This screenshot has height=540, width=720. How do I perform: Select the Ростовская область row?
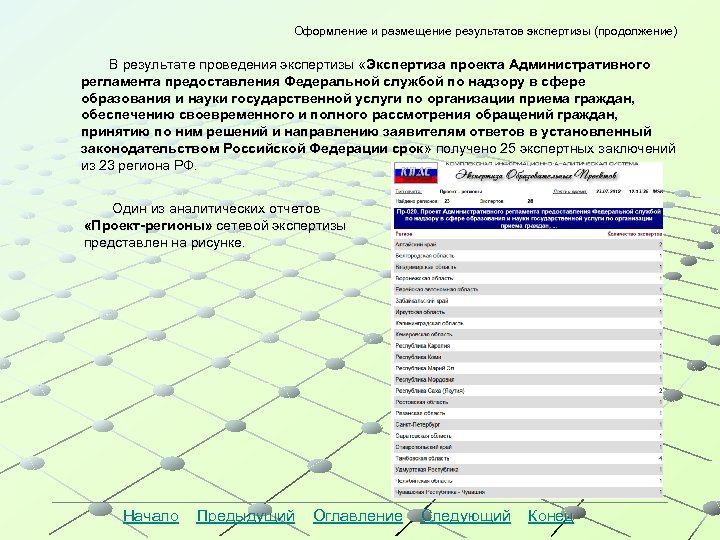(x=529, y=402)
